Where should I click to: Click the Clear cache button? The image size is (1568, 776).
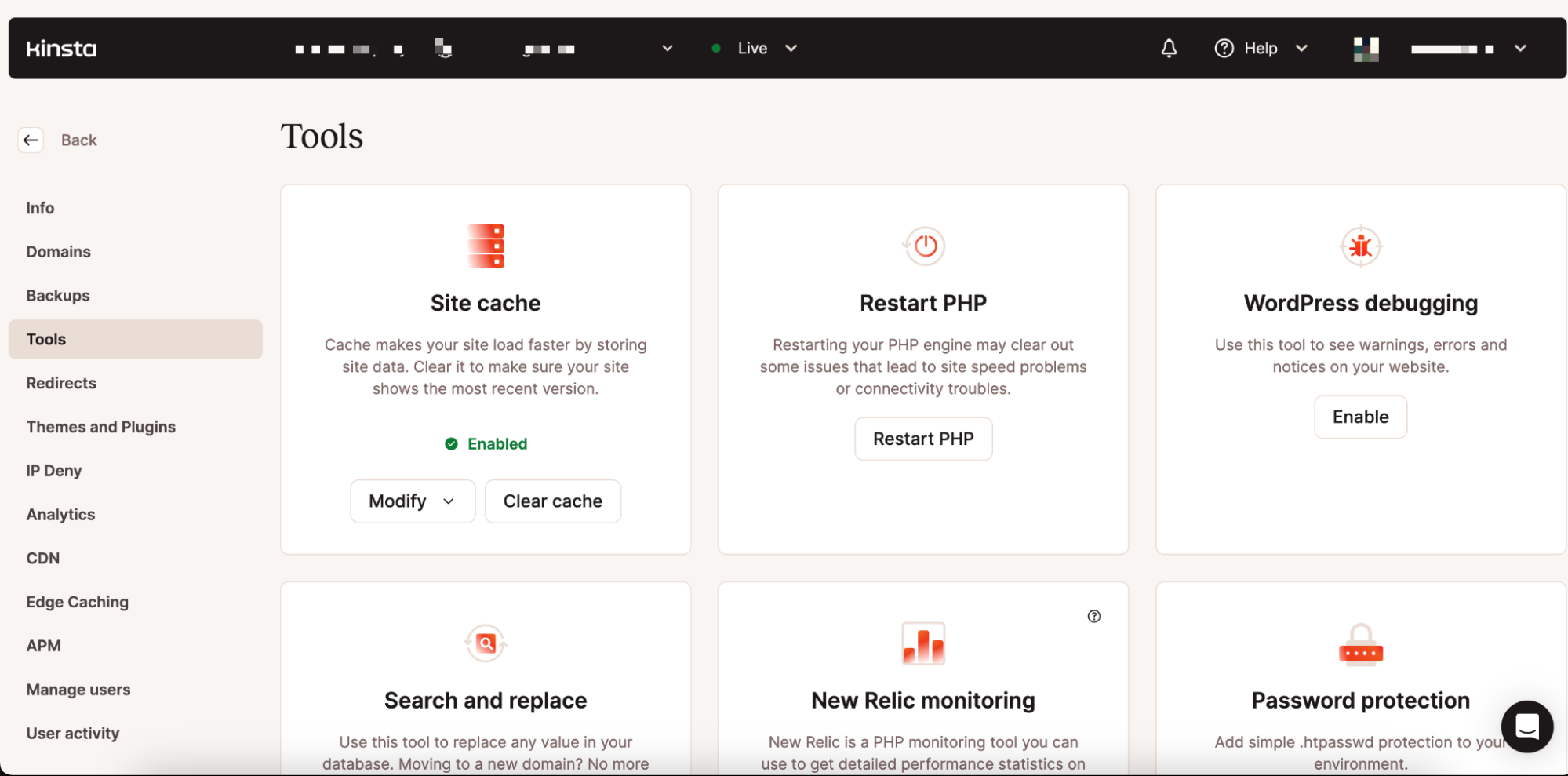coord(552,501)
